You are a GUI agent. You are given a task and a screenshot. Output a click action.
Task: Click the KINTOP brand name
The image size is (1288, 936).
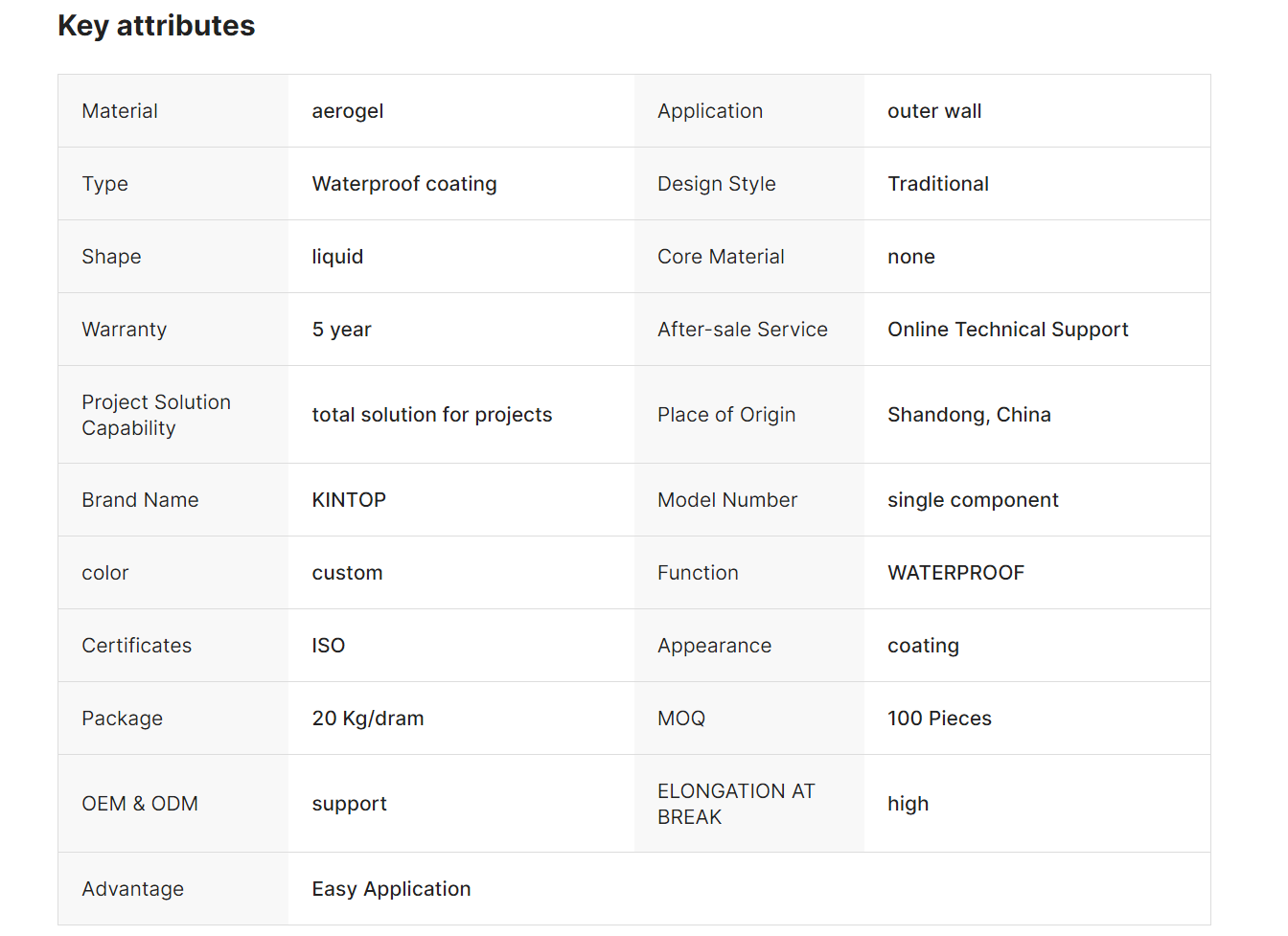[349, 500]
